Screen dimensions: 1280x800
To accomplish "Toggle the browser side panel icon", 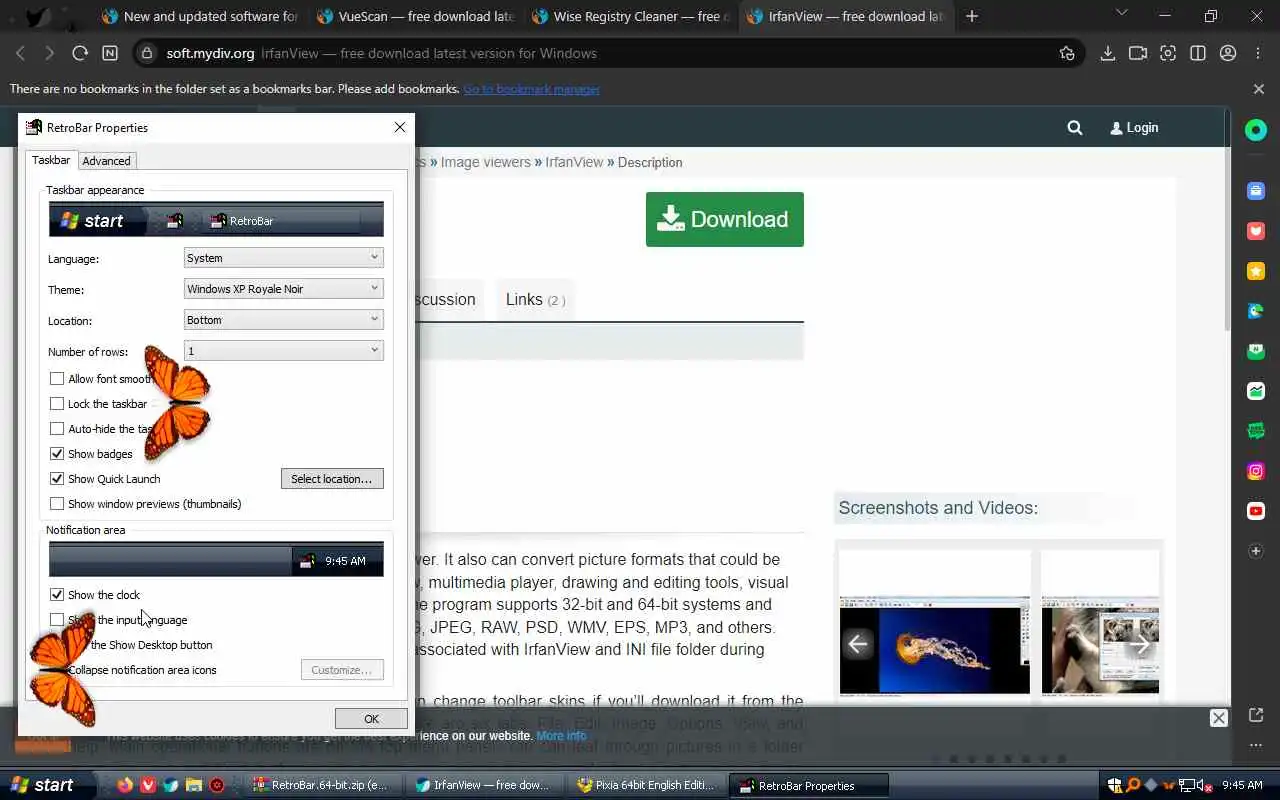I will tap(1198, 53).
